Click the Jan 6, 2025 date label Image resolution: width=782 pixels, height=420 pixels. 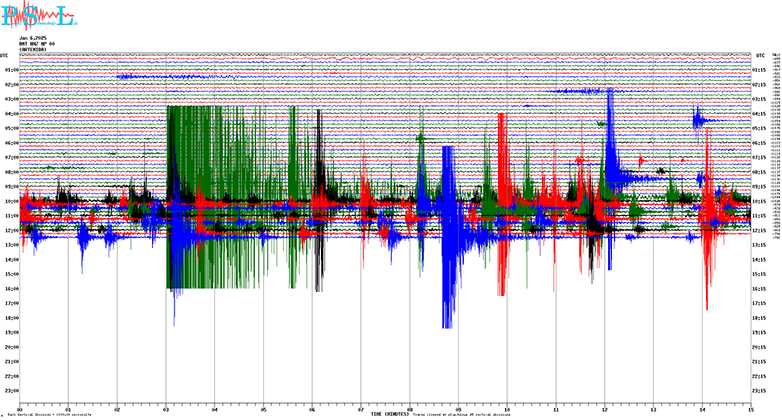click(x=33, y=37)
